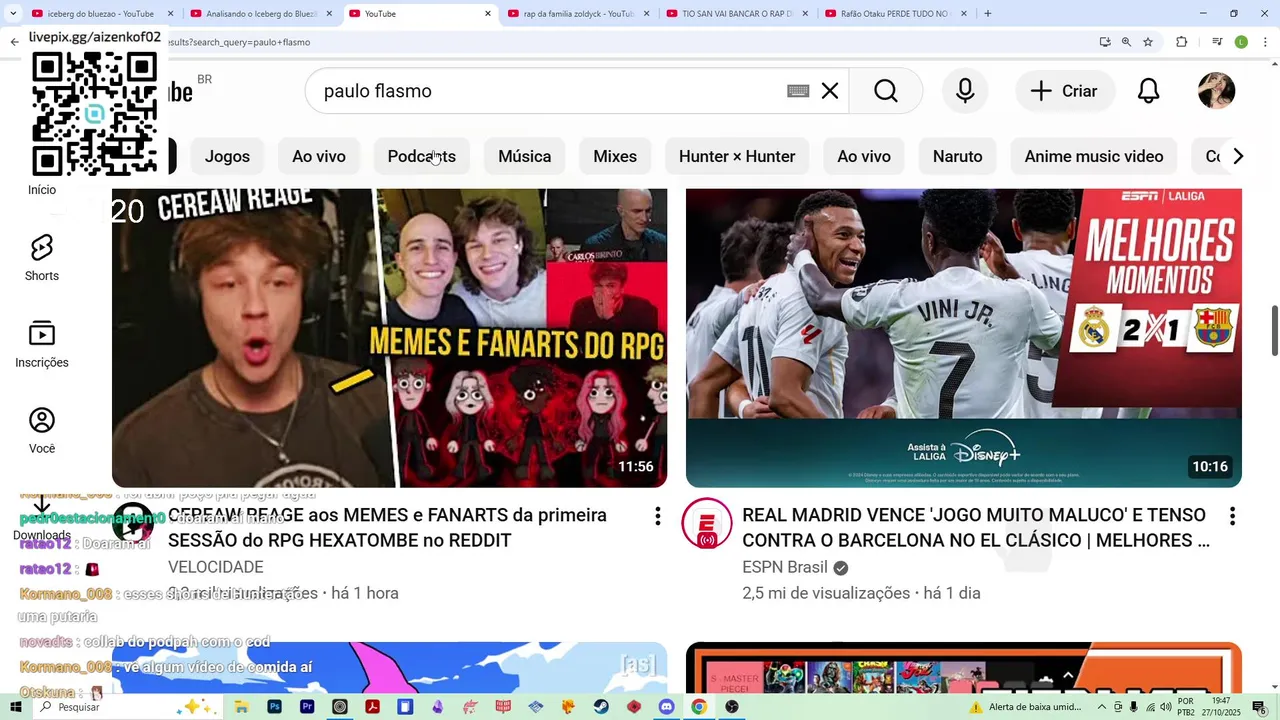Screen dimensions: 1280x720
Task: Expand hidden system tray icons chevron
Action: click(1101, 707)
